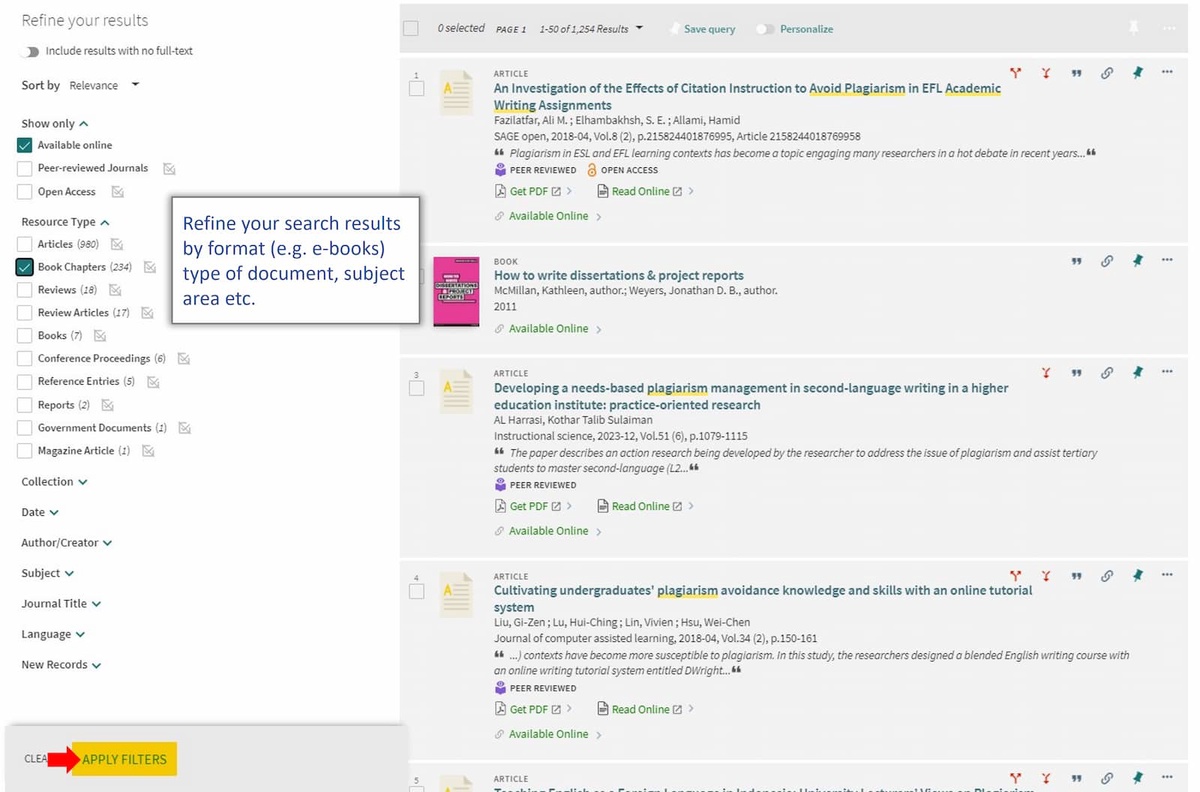Open the results page overflow menu
Viewport: 1200px width, 792px height.
click(1168, 29)
